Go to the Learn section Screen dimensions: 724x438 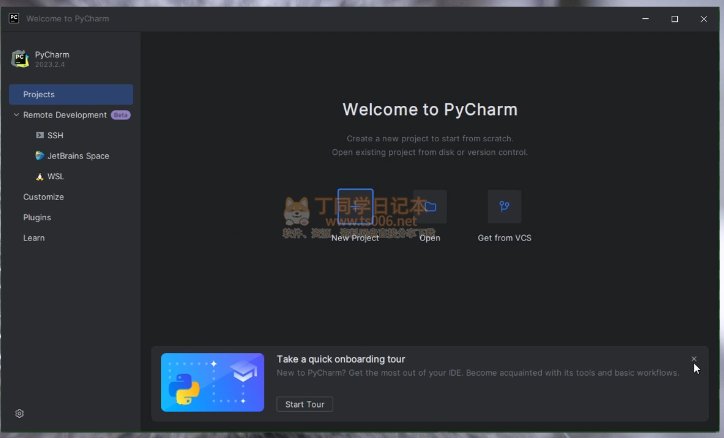coord(34,238)
